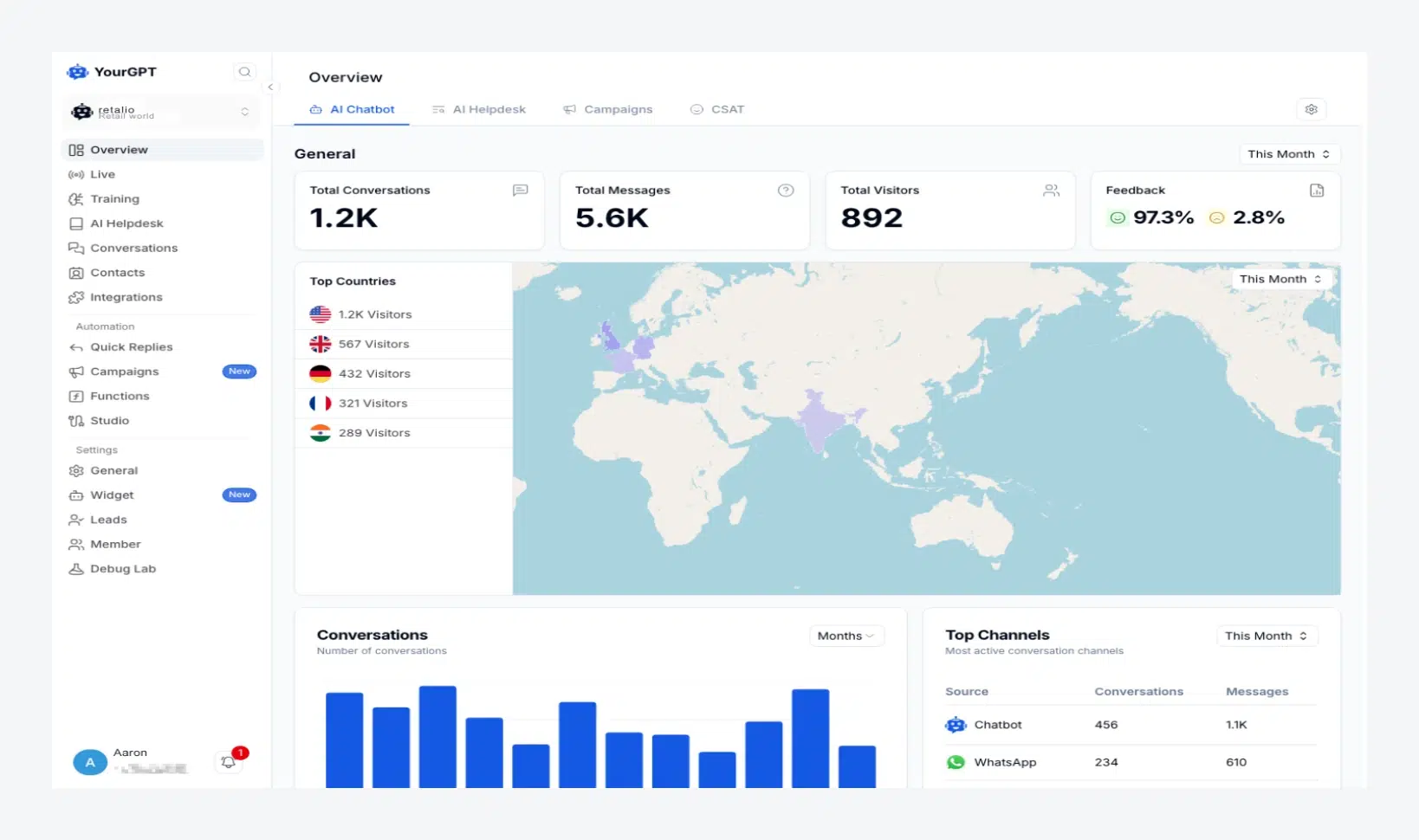This screenshot has width=1419, height=840.
Task: Click the YourGPT logo
Action: 112,72
